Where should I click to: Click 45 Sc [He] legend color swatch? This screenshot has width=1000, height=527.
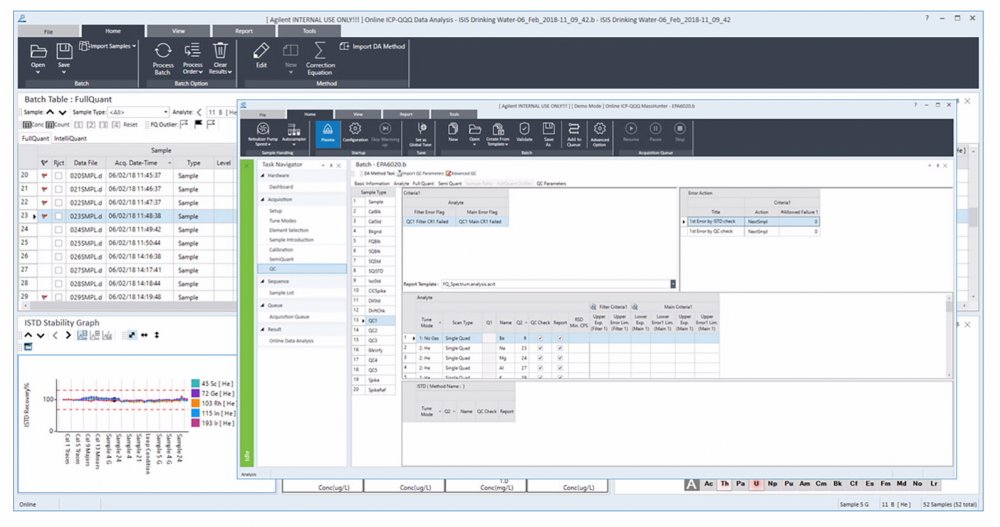point(195,383)
